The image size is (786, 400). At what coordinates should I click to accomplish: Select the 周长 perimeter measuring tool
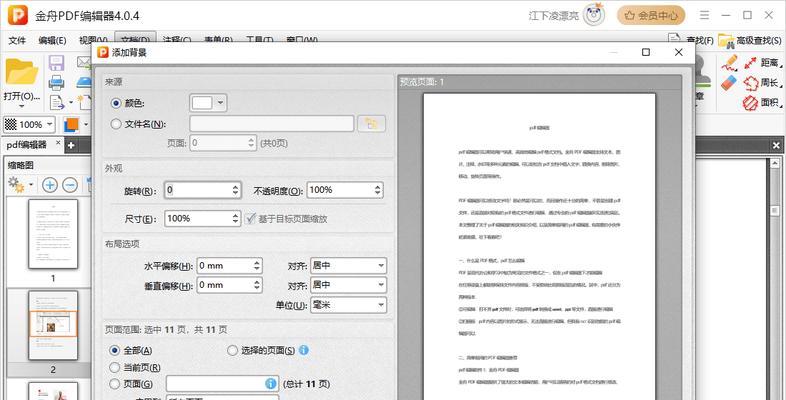[763, 83]
